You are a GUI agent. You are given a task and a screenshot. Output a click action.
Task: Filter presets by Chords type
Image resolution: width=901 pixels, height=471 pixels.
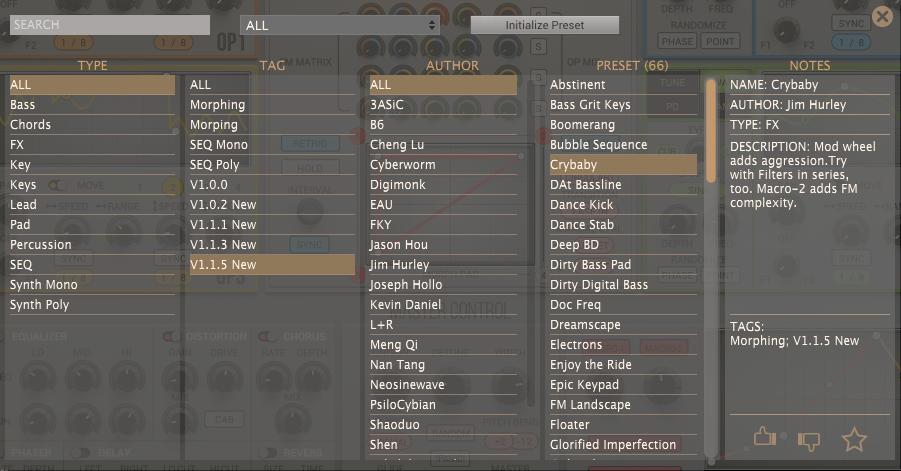coord(93,125)
